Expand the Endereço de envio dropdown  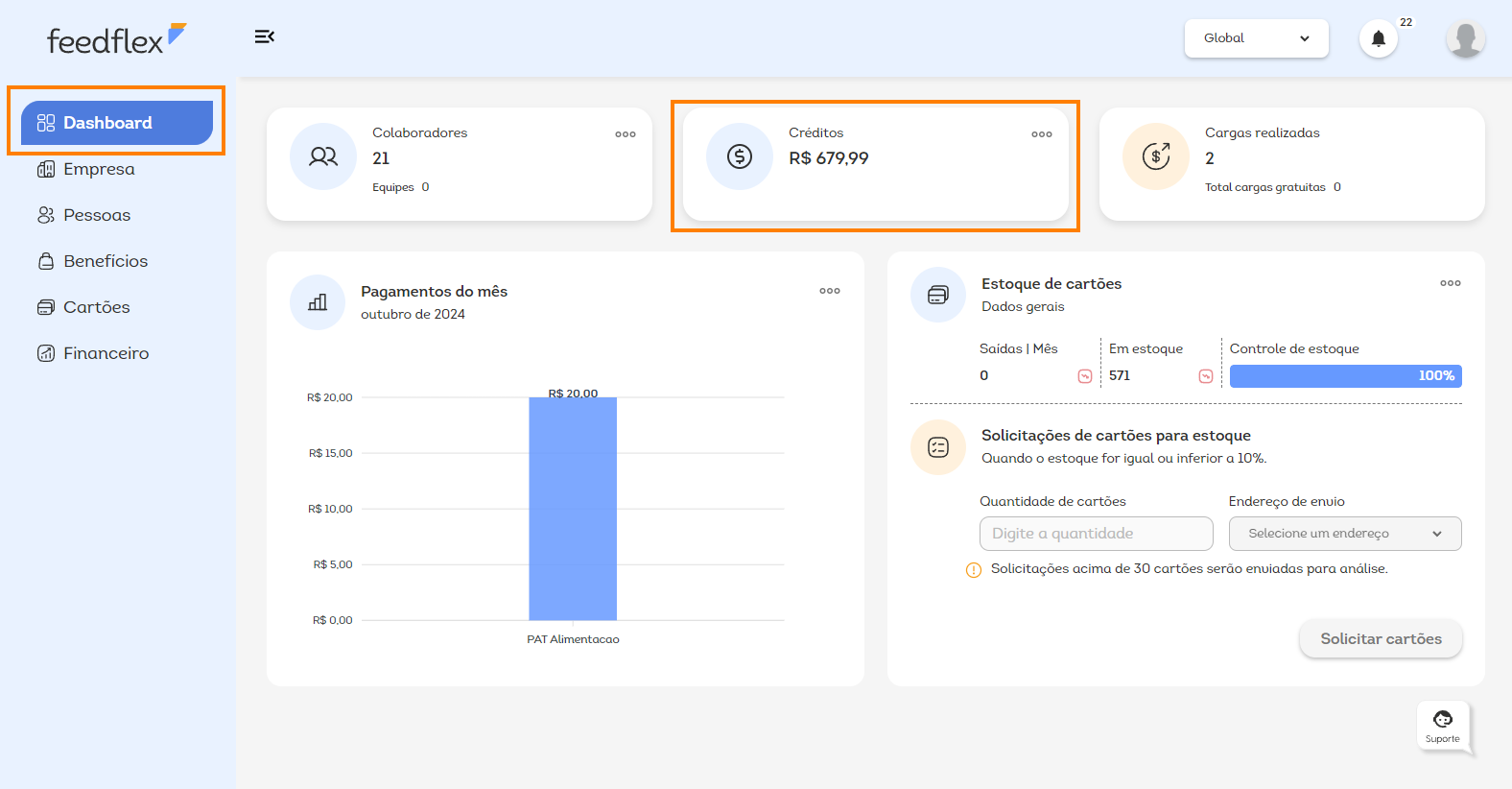tap(1344, 534)
